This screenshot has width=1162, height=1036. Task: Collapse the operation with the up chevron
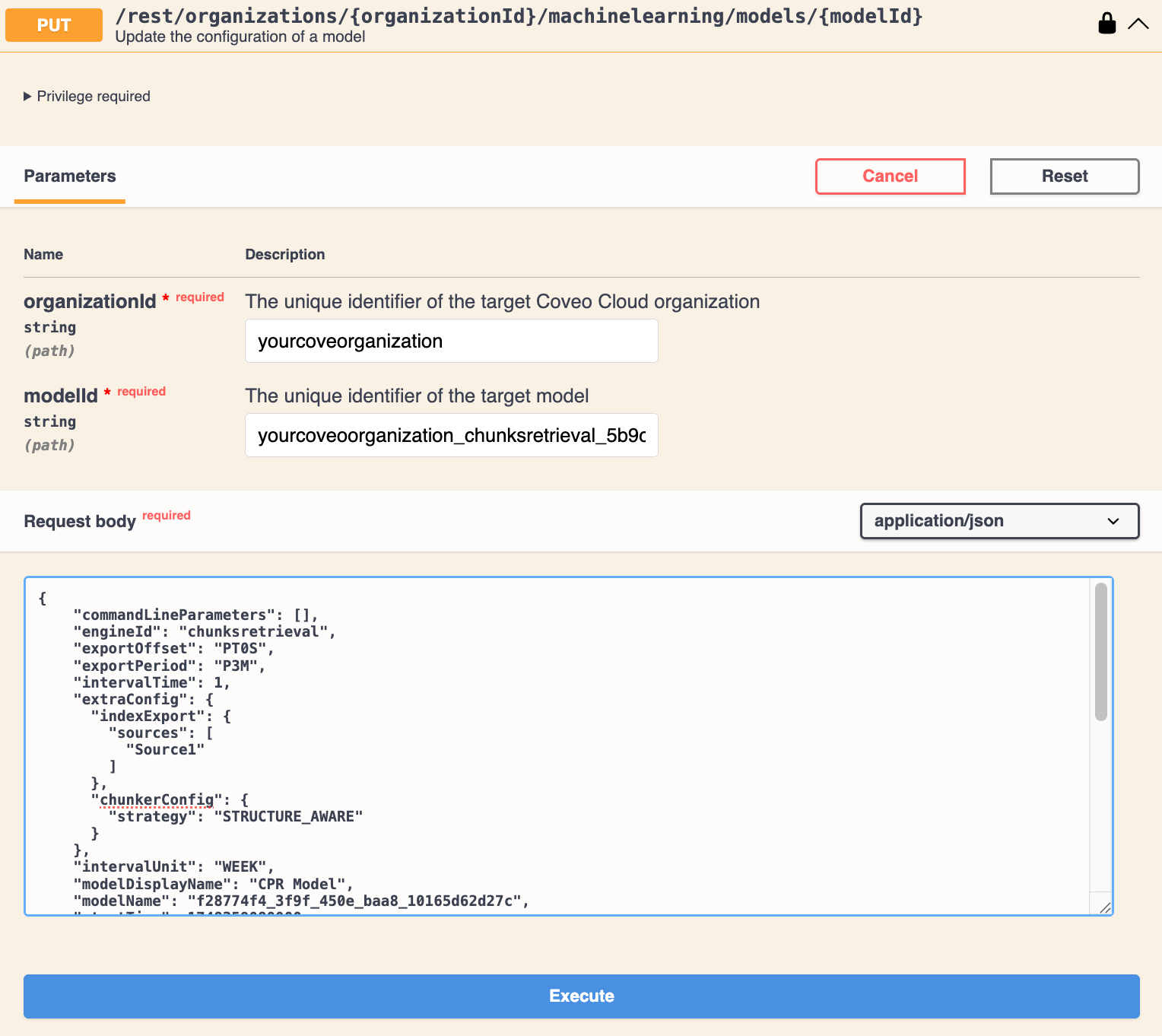(1138, 24)
